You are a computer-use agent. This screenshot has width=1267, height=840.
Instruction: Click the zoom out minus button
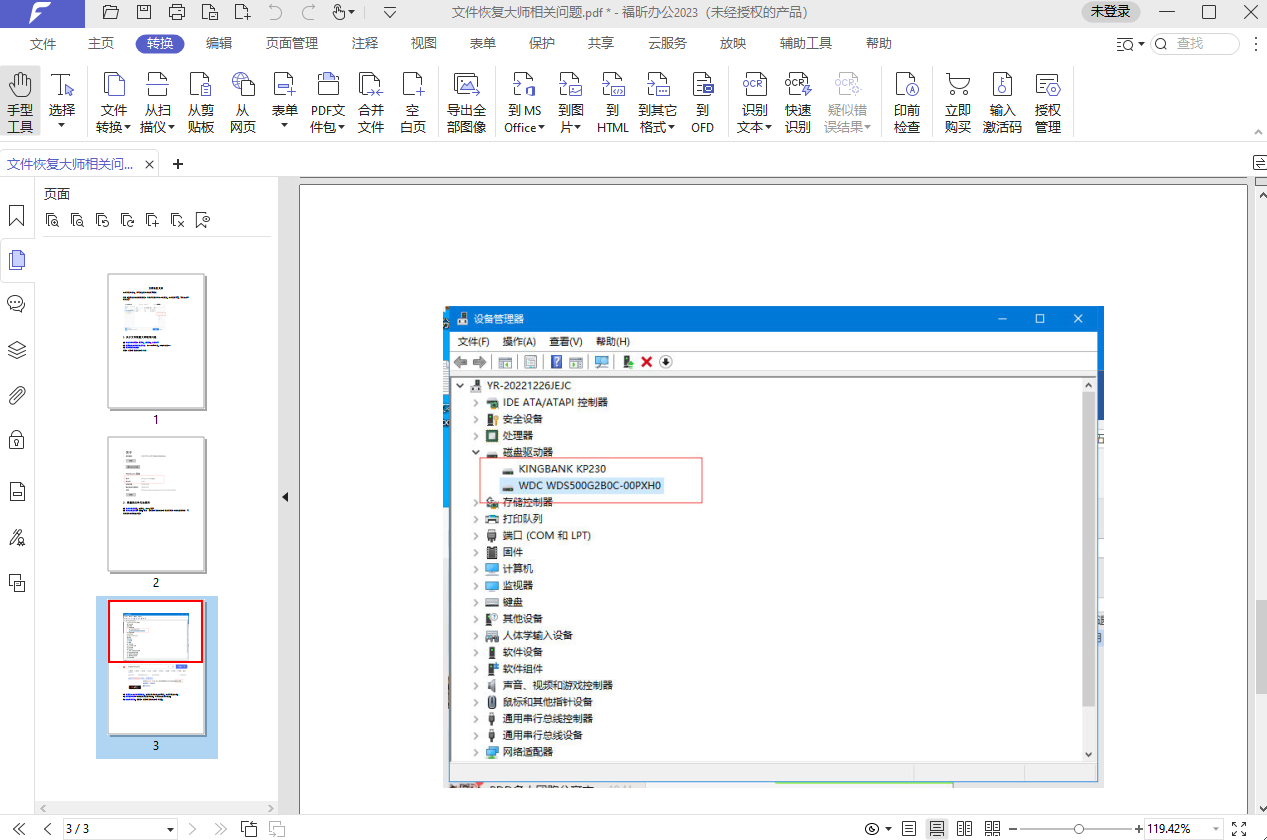[1013, 829]
